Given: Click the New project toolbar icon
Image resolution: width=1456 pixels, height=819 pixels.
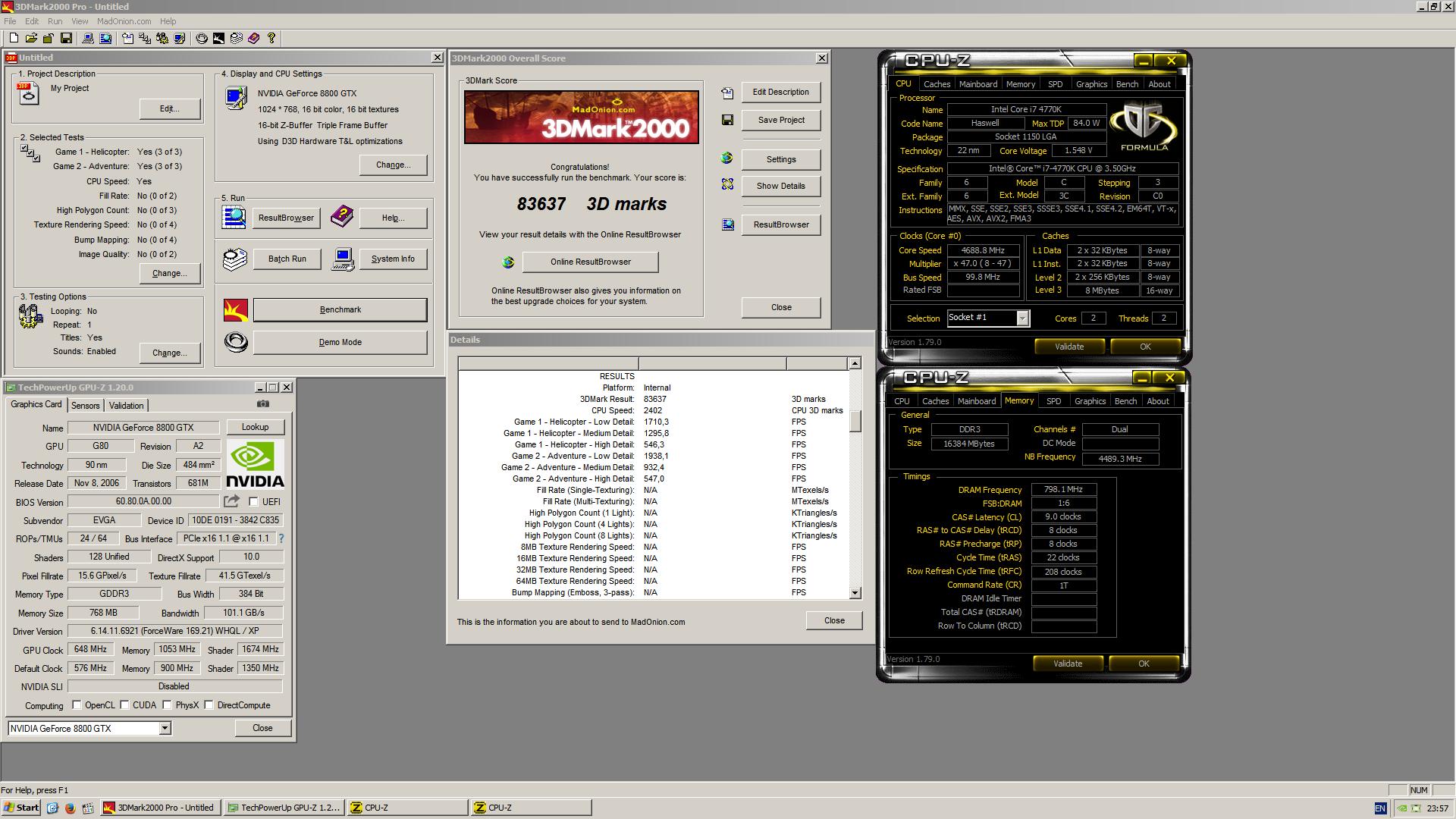Looking at the screenshot, I should (x=14, y=38).
